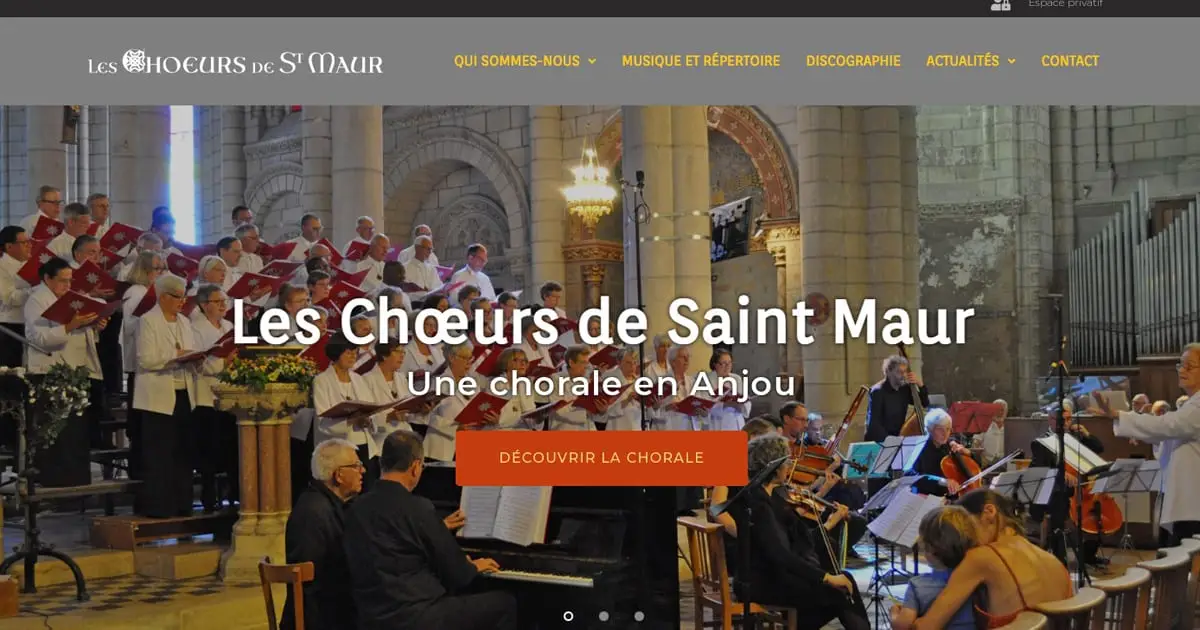Expand the chevron next to Actualités

point(1011,61)
